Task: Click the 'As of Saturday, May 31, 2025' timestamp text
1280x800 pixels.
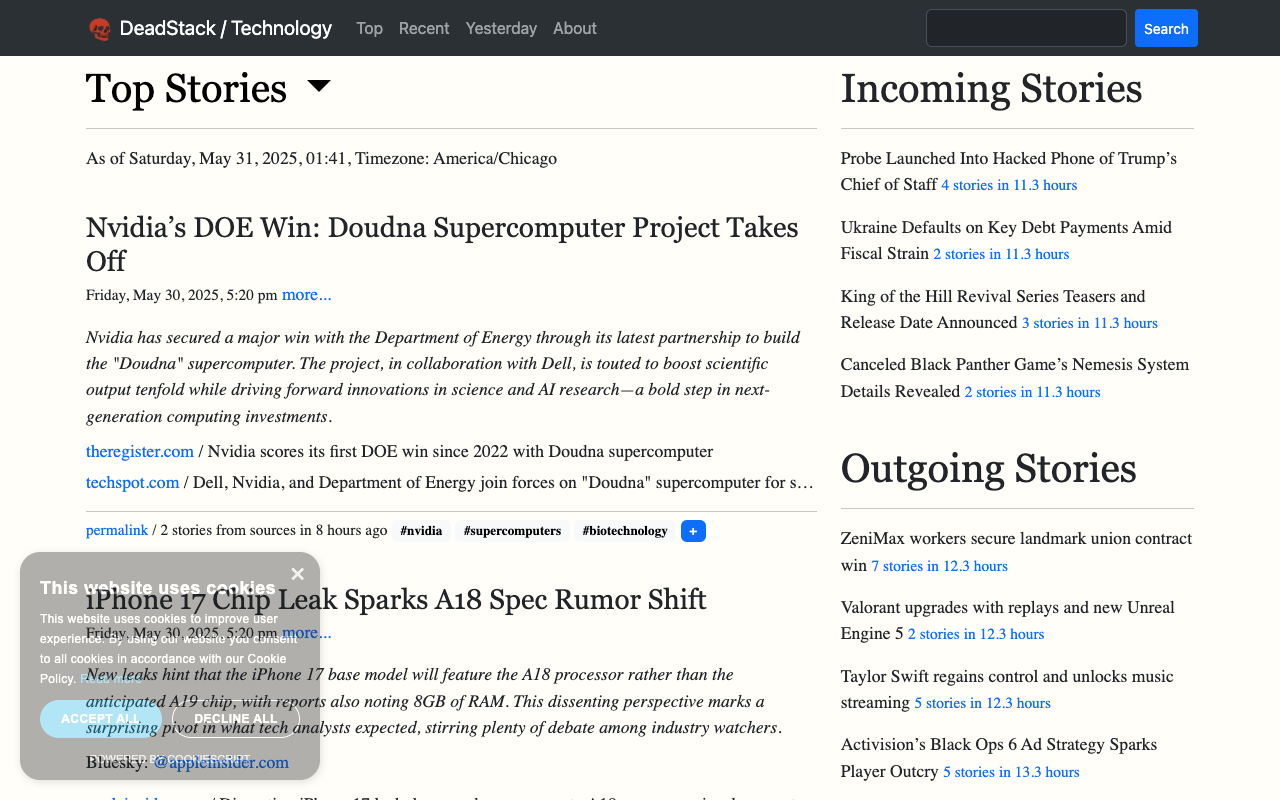Action: coord(321,158)
